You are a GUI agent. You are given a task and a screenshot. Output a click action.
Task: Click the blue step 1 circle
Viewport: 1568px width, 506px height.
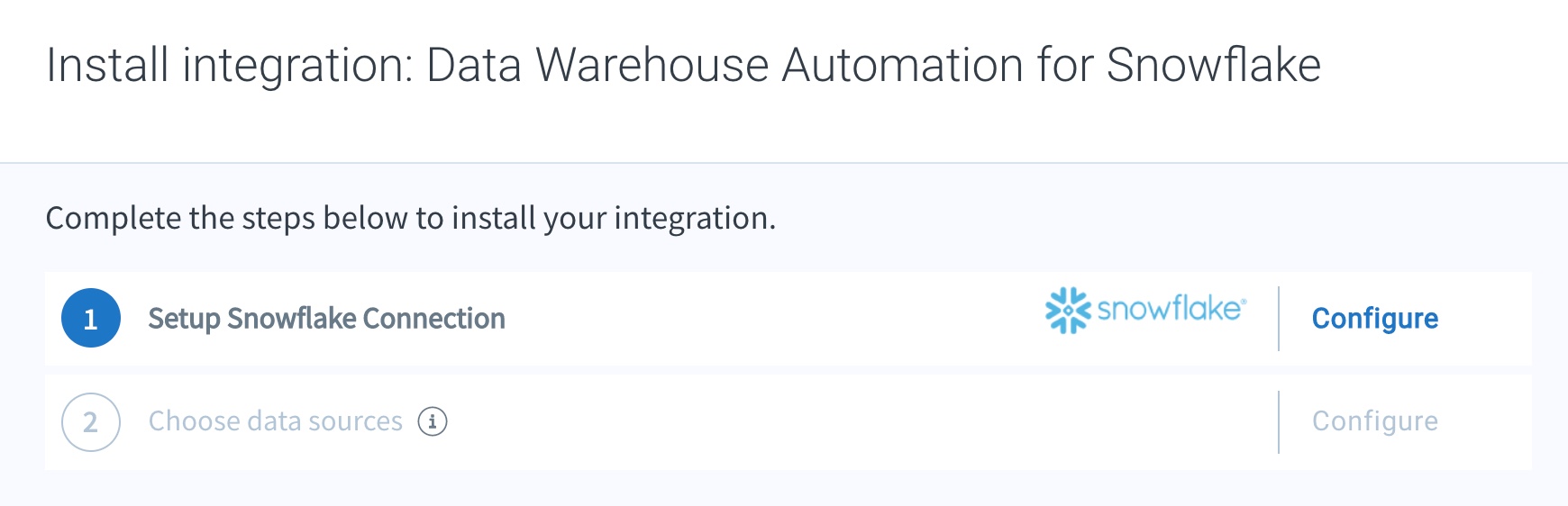point(91,318)
